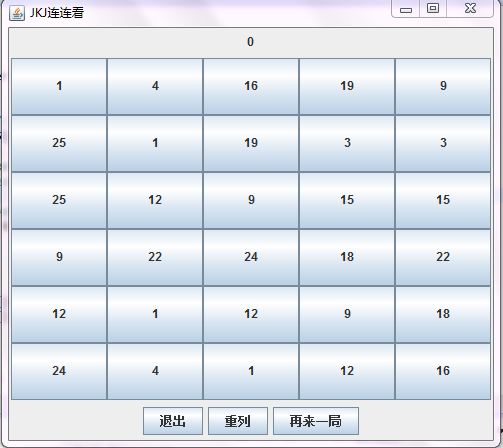503x448 pixels.
Task: Choose the 9 tile right of top-row 19
Action: [x=443, y=87]
